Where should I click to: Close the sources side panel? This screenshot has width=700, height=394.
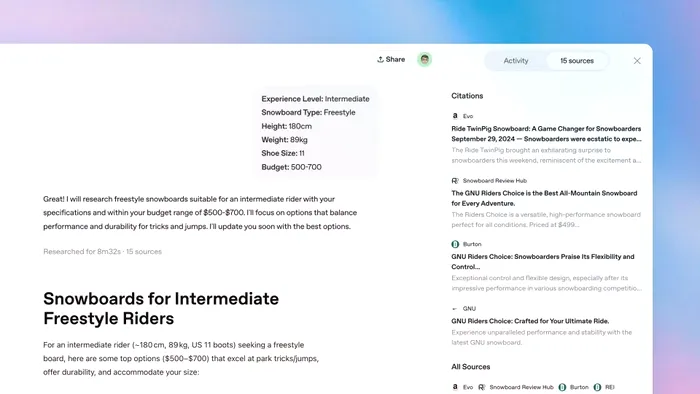point(637,61)
